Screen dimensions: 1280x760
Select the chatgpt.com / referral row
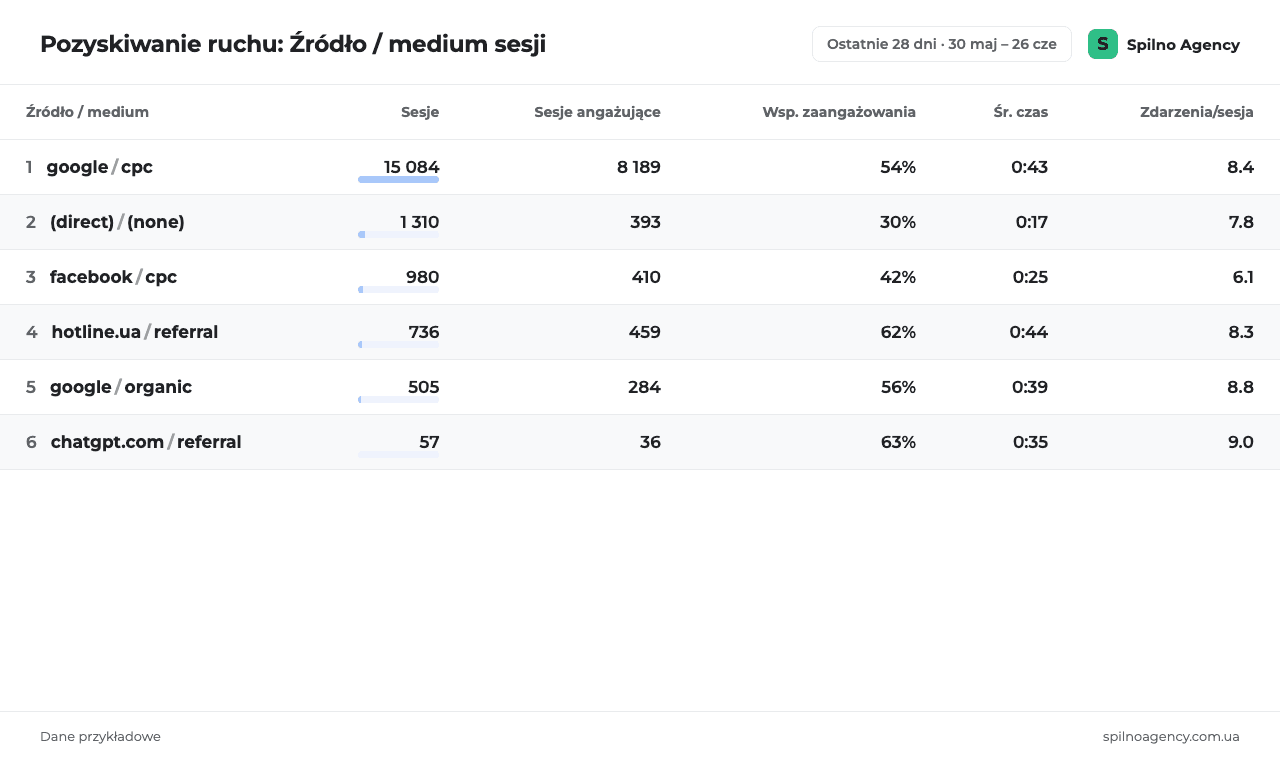coord(640,442)
